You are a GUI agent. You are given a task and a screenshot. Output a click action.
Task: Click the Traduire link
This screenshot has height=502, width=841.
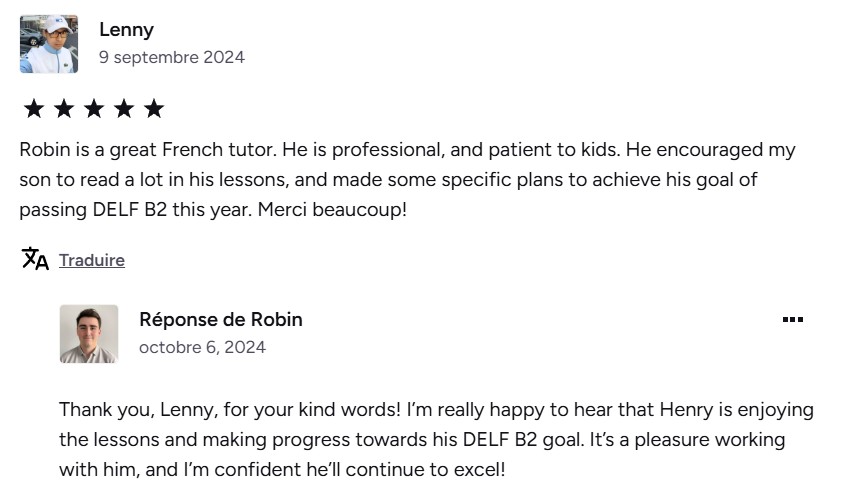tap(92, 260)
